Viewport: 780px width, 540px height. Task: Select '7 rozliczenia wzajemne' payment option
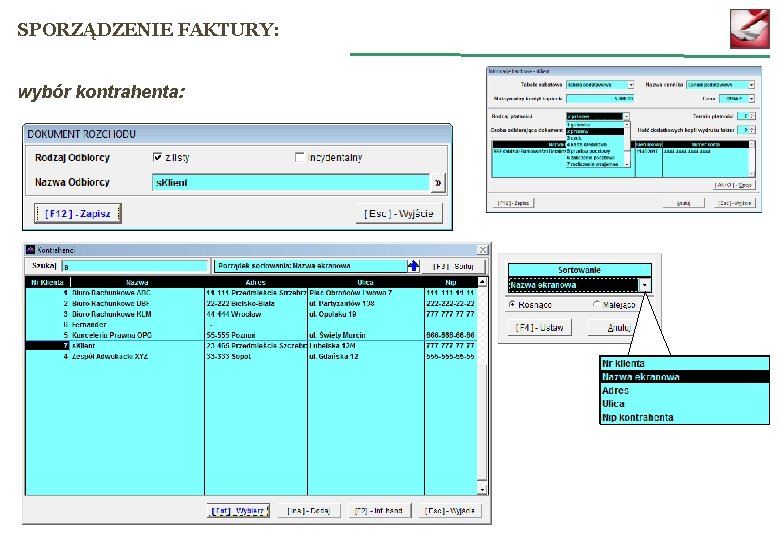point(595,164)
